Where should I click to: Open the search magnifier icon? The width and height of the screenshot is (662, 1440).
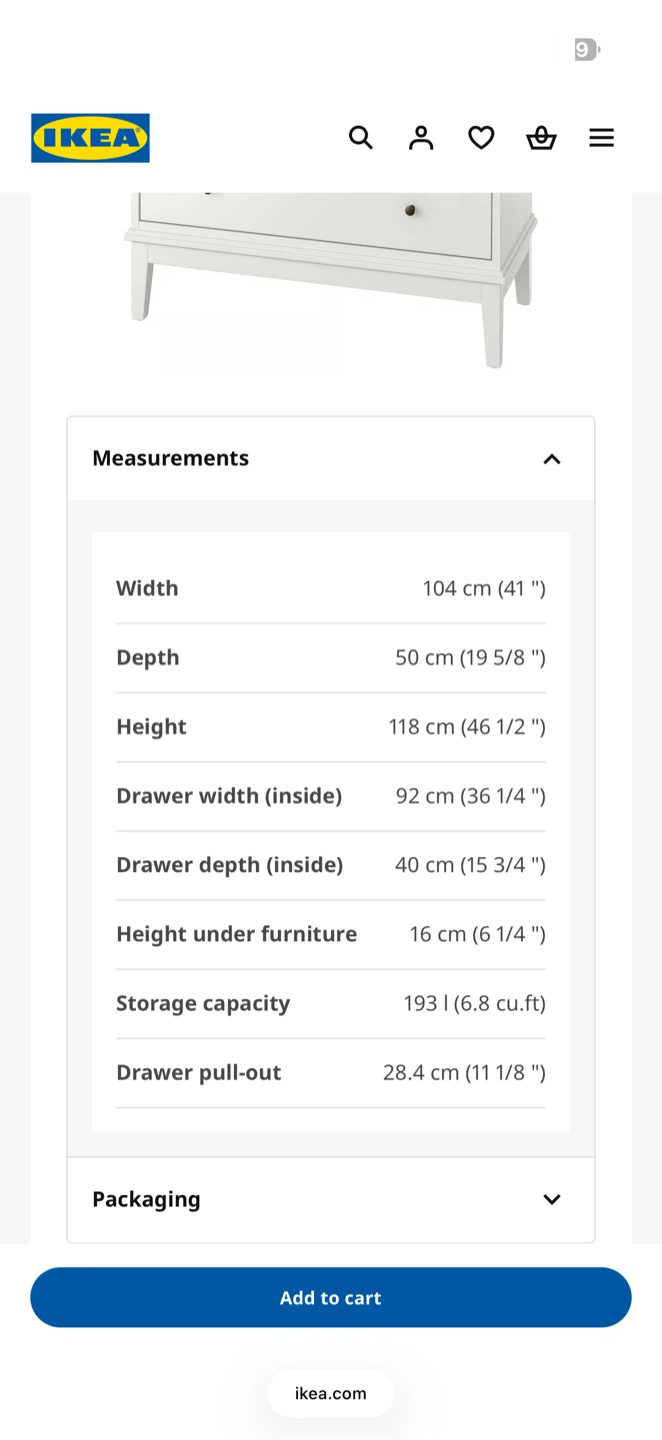click(x=361, y=138)
